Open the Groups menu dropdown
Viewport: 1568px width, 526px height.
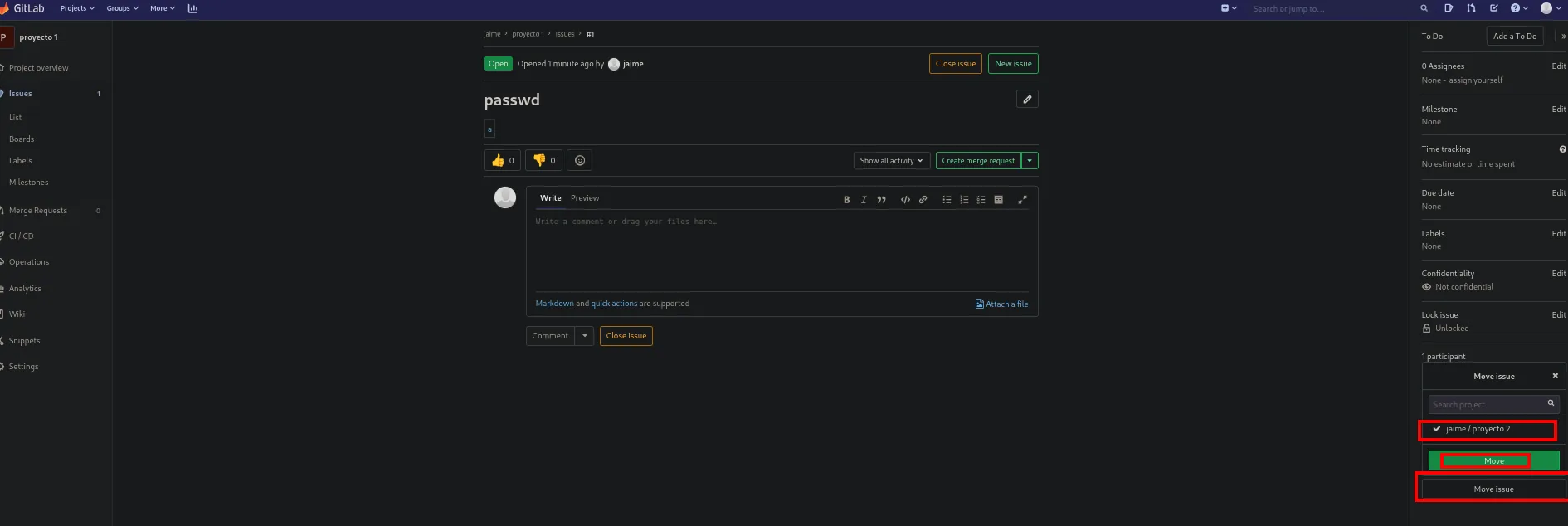(122, 8)
